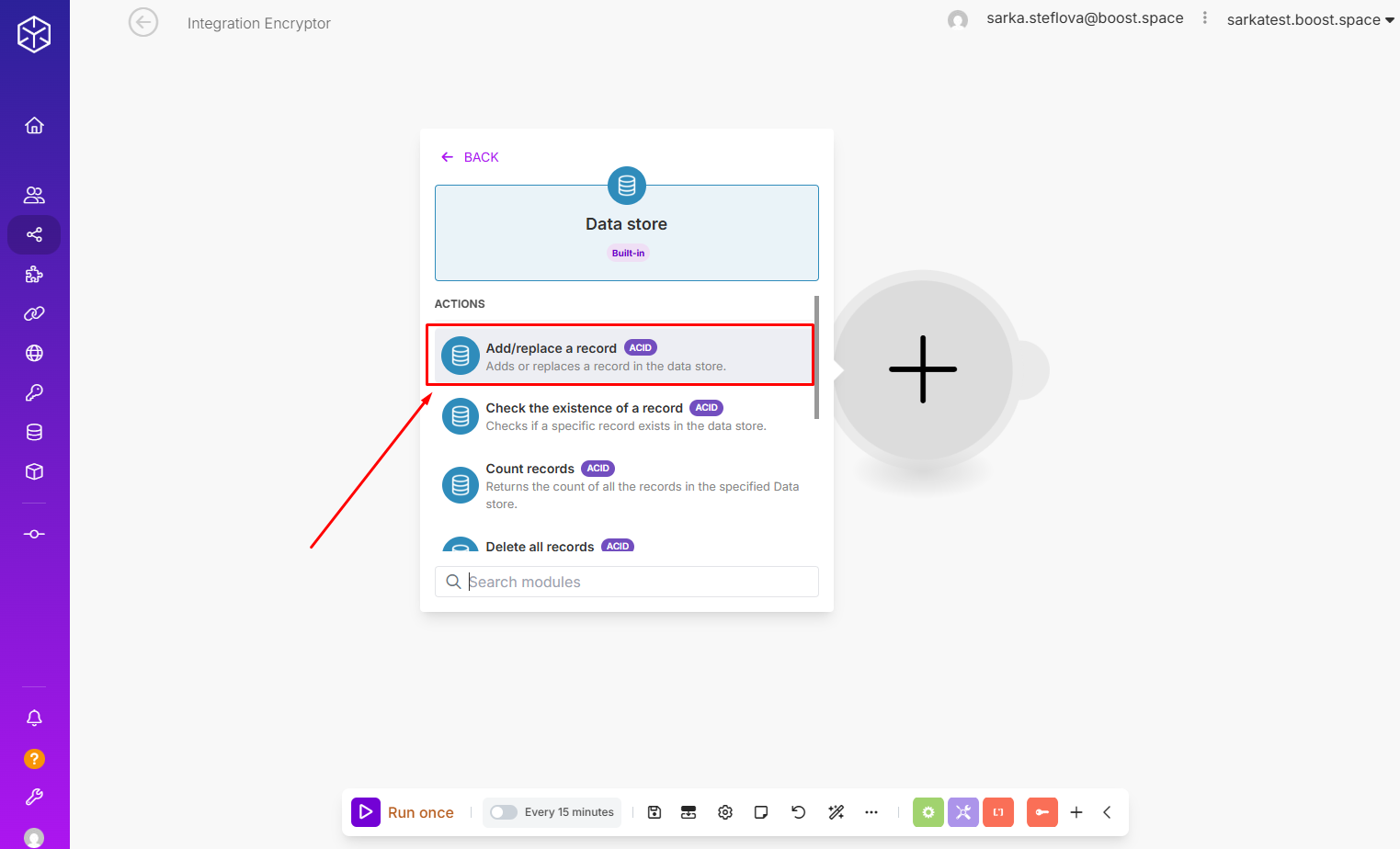Click the undo arrow in bottom toolbar

pyautogui.click(x=798, y=812)
